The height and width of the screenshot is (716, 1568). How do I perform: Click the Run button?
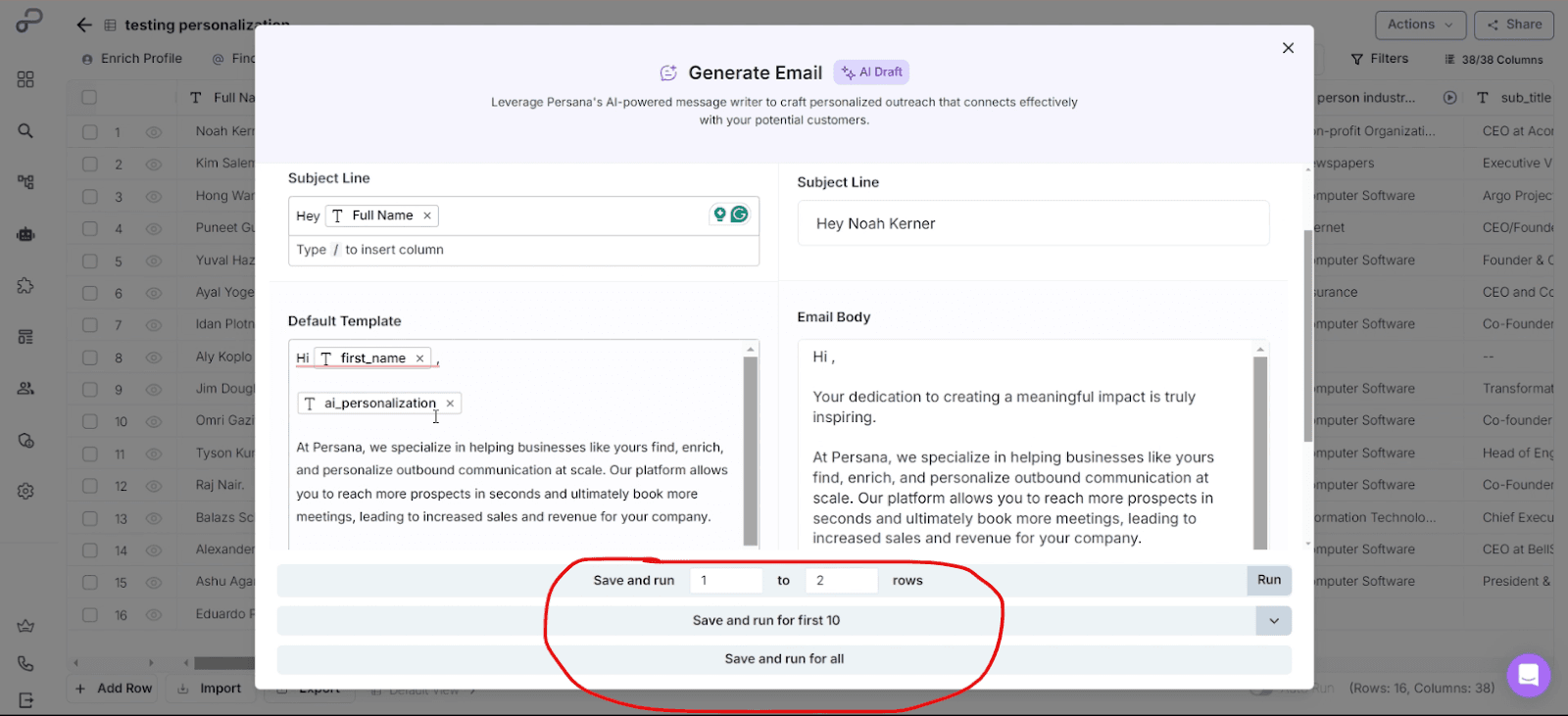click(1269, 580)
